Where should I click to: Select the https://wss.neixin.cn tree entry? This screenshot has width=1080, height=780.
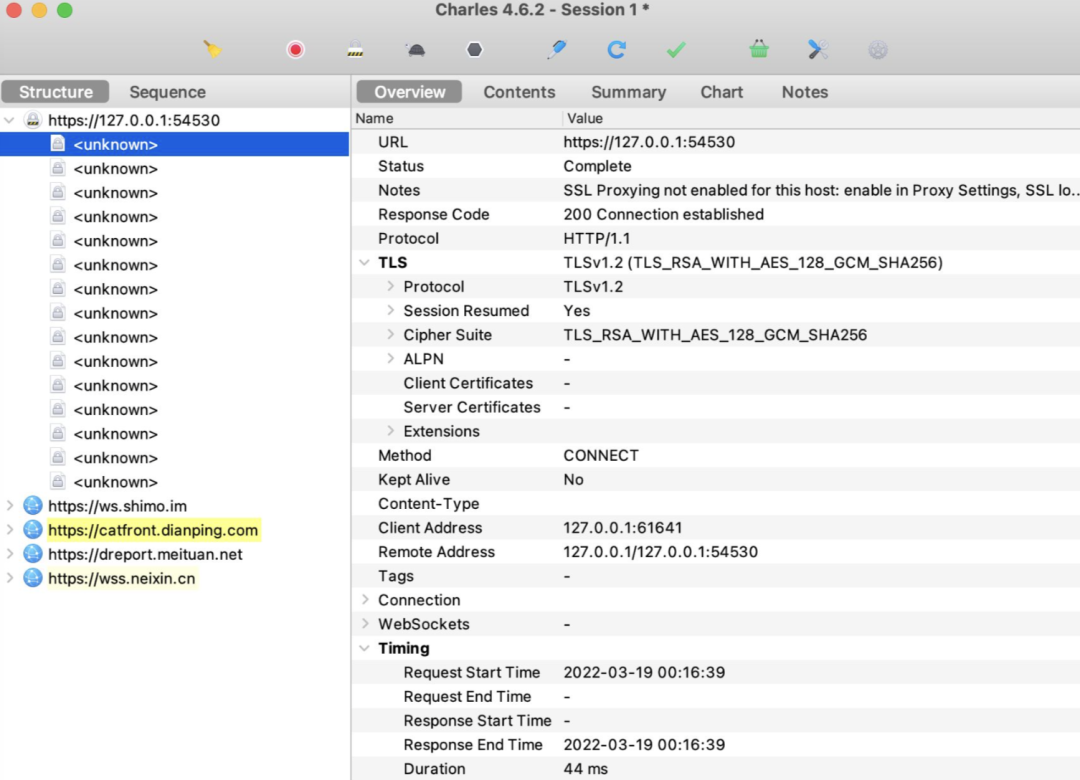coord(122,578)
